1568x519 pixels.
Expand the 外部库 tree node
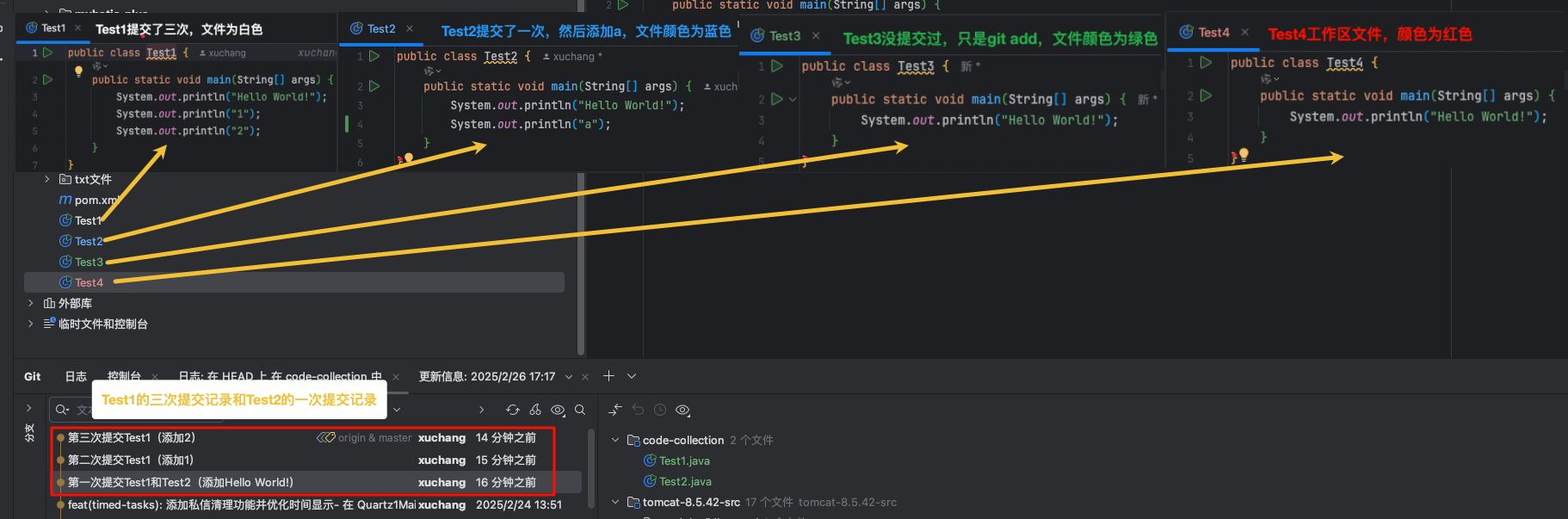pos(31,303)
